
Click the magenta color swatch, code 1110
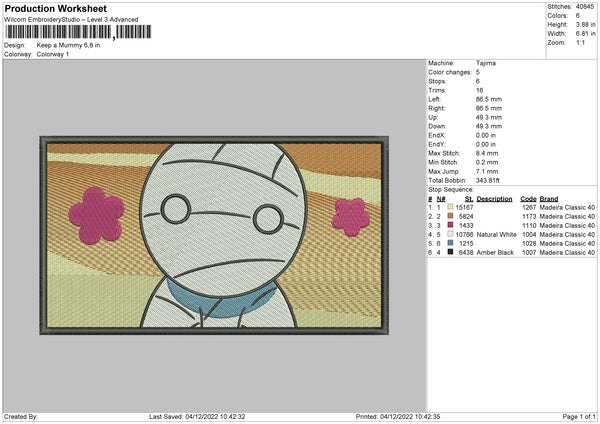pos(450,225)
